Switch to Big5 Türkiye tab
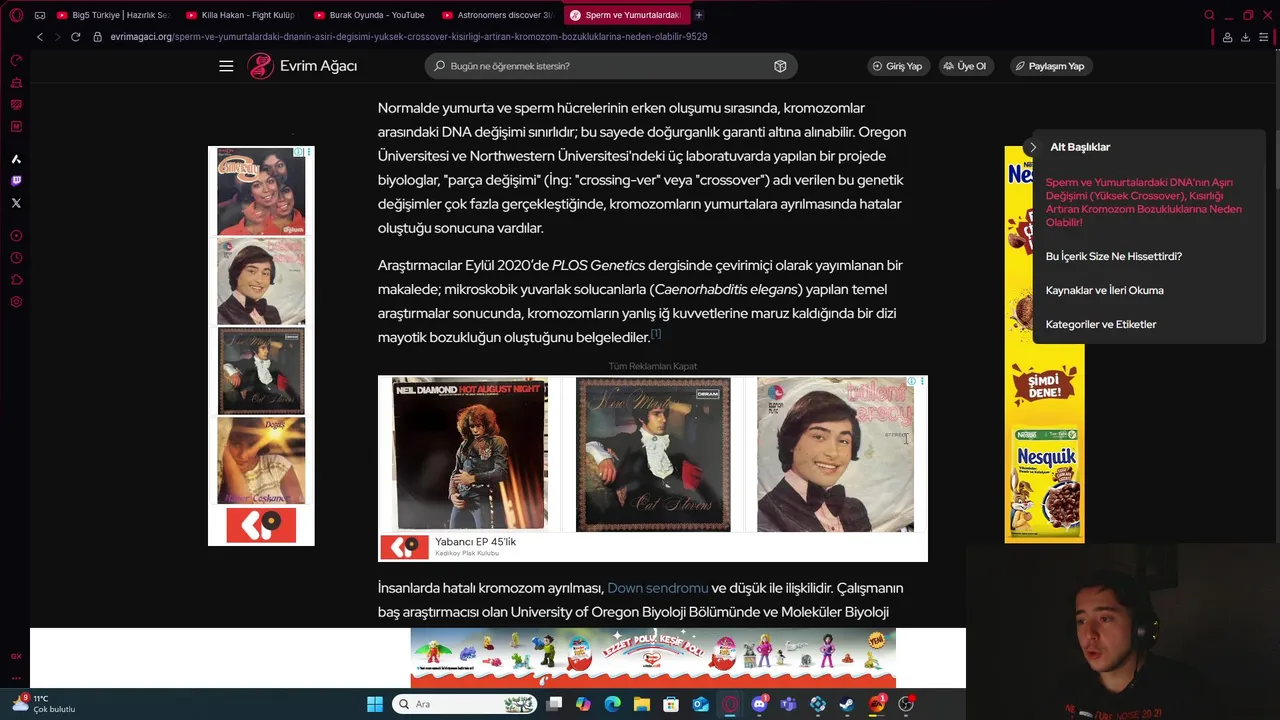1280x720 pixels. [114, 15]
